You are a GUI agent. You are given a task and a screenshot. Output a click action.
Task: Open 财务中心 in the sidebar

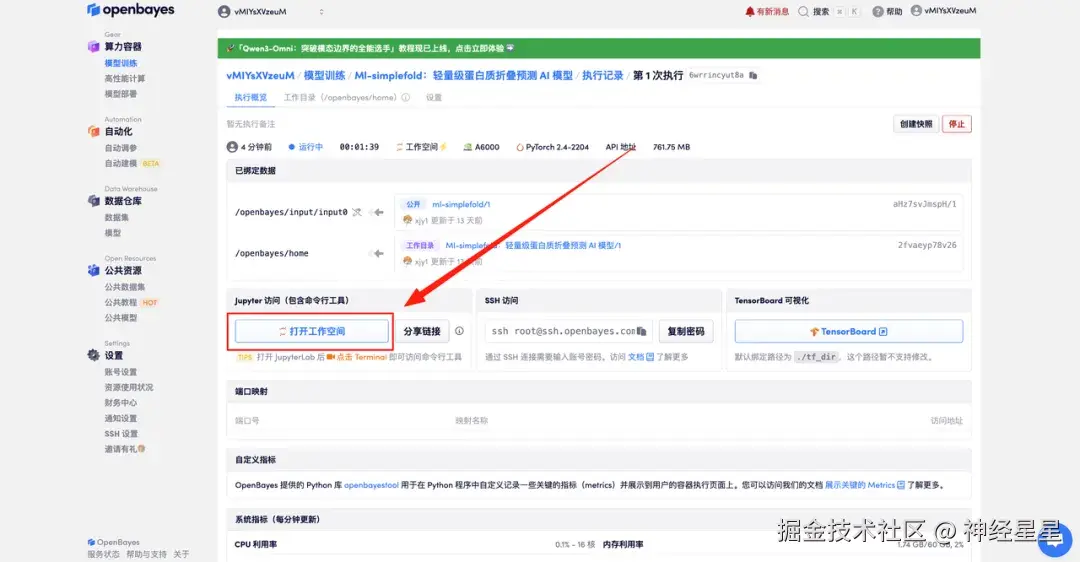[x=121, y=403]
